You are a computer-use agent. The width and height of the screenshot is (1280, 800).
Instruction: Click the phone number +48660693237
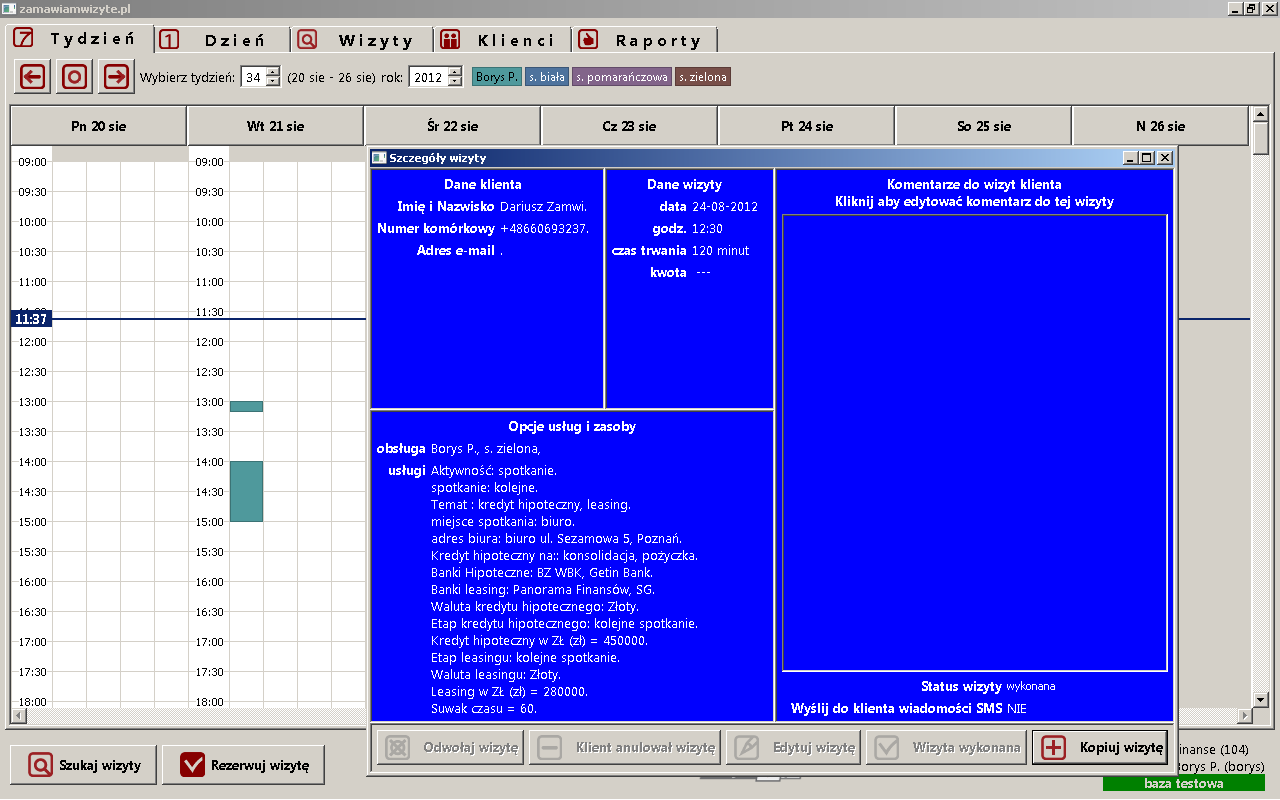[545, 229]
